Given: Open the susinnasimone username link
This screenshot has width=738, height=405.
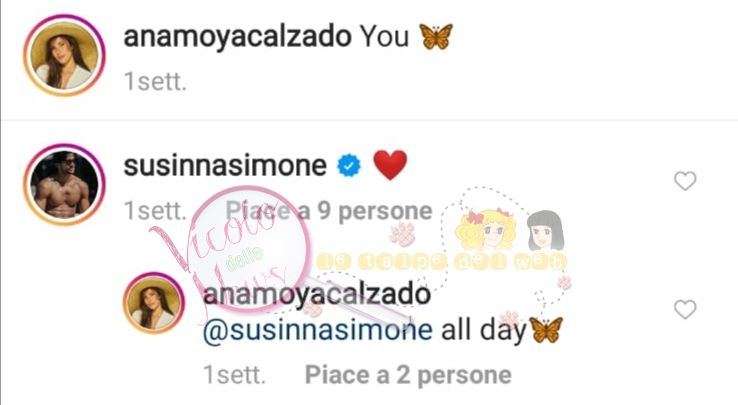Looking at the screenshot, I should pyautogui.click(x=225, y=165).
